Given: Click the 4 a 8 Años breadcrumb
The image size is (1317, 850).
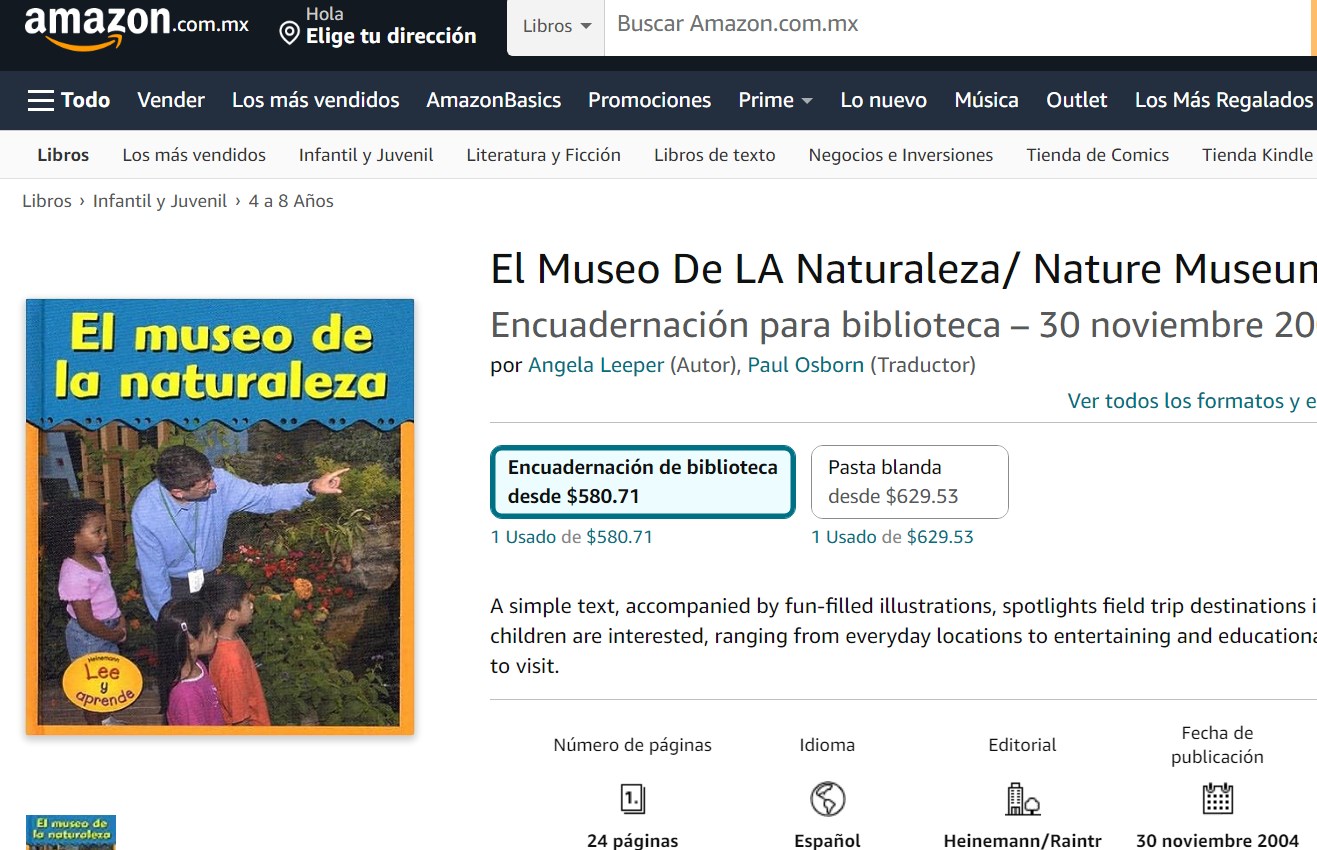Looking at the screenshot, I should (291, 201).
